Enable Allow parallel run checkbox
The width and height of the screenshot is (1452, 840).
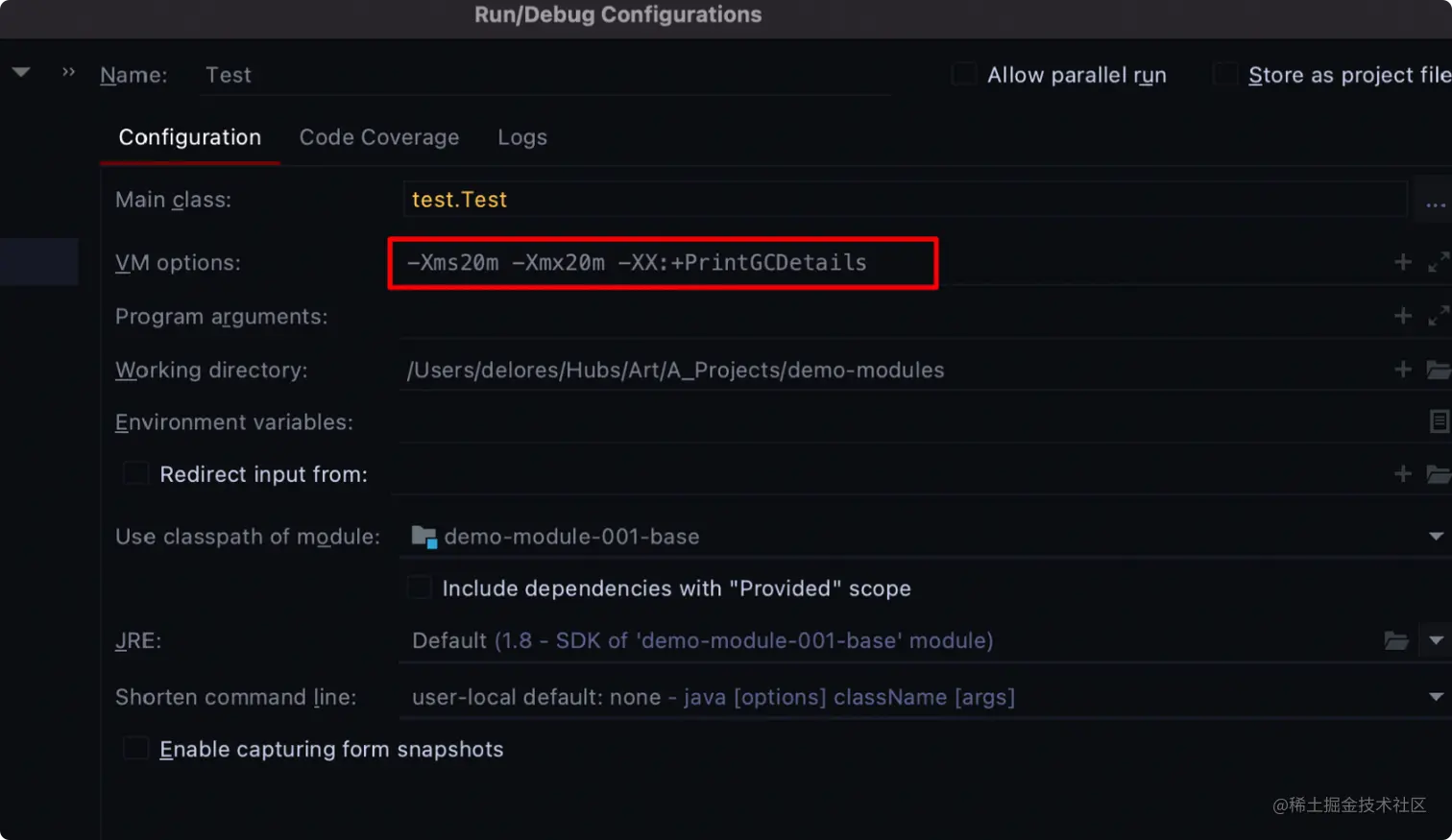964,74
